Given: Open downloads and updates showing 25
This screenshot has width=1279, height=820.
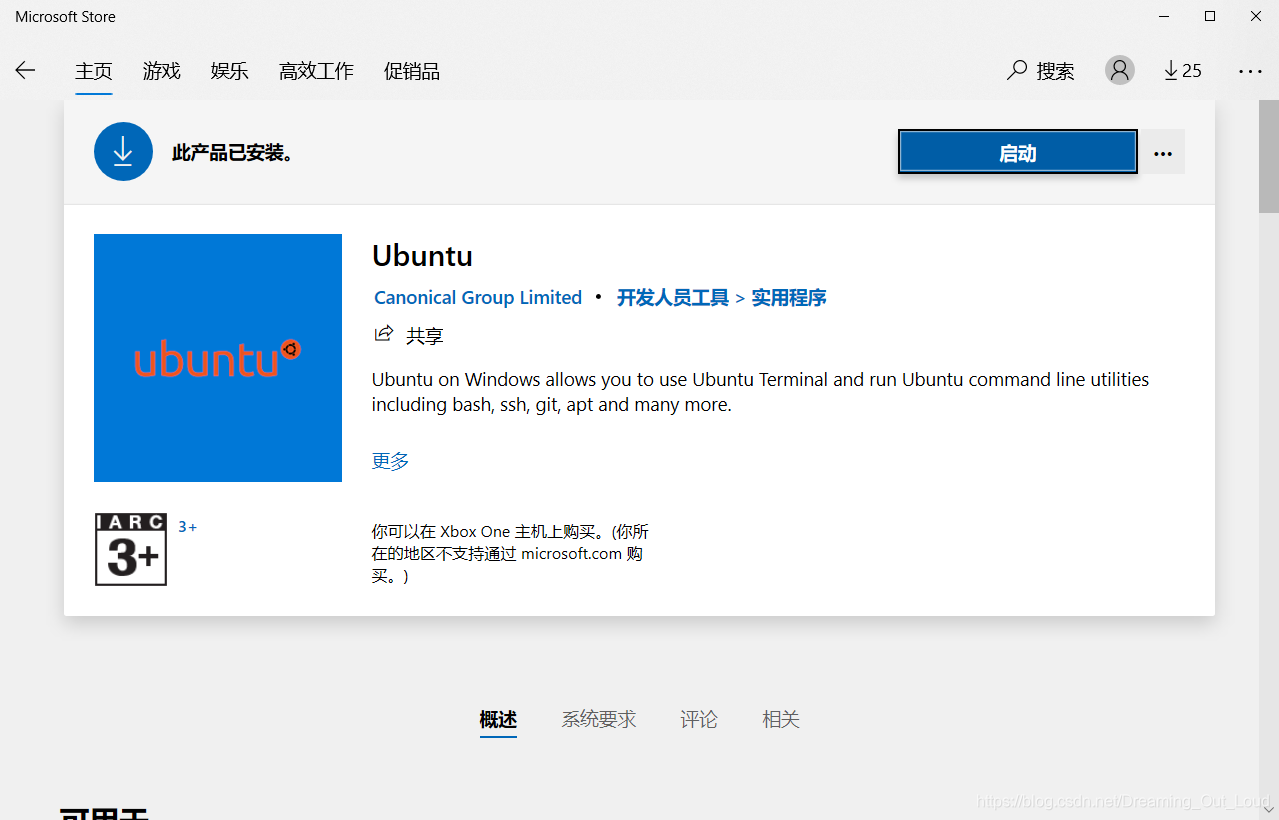Looking at the screenshot, I should click(1182, 70).
